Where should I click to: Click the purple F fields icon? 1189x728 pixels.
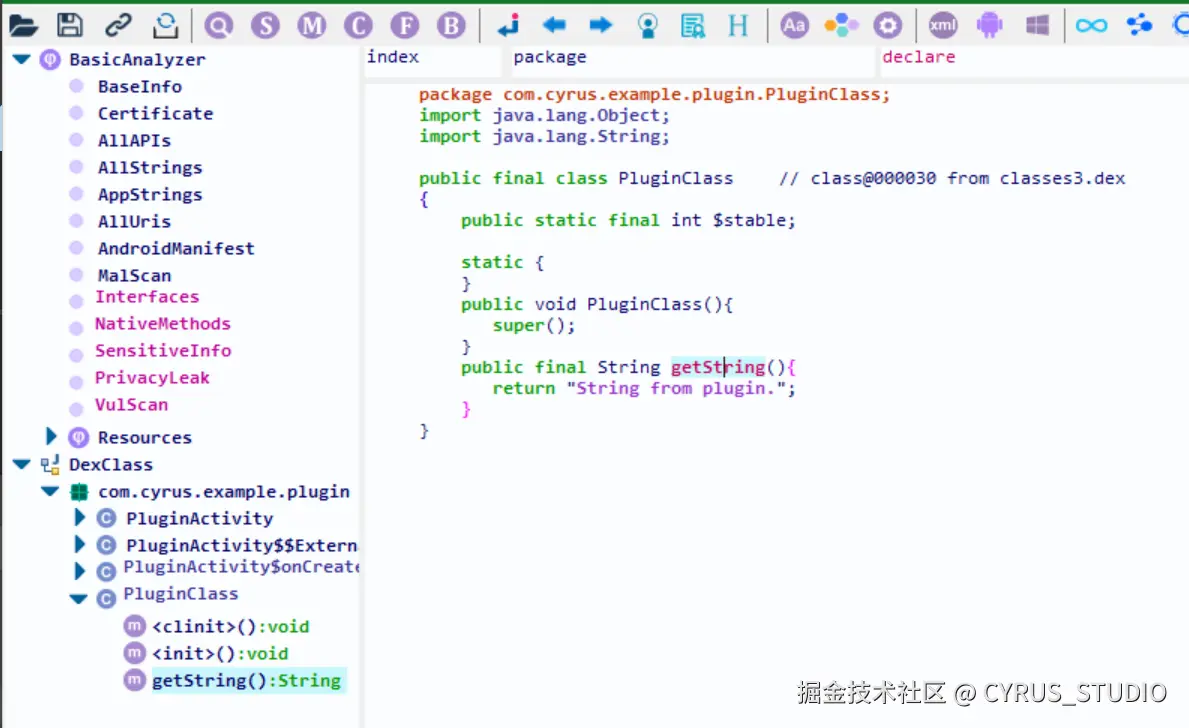click(x=405, y=26)
